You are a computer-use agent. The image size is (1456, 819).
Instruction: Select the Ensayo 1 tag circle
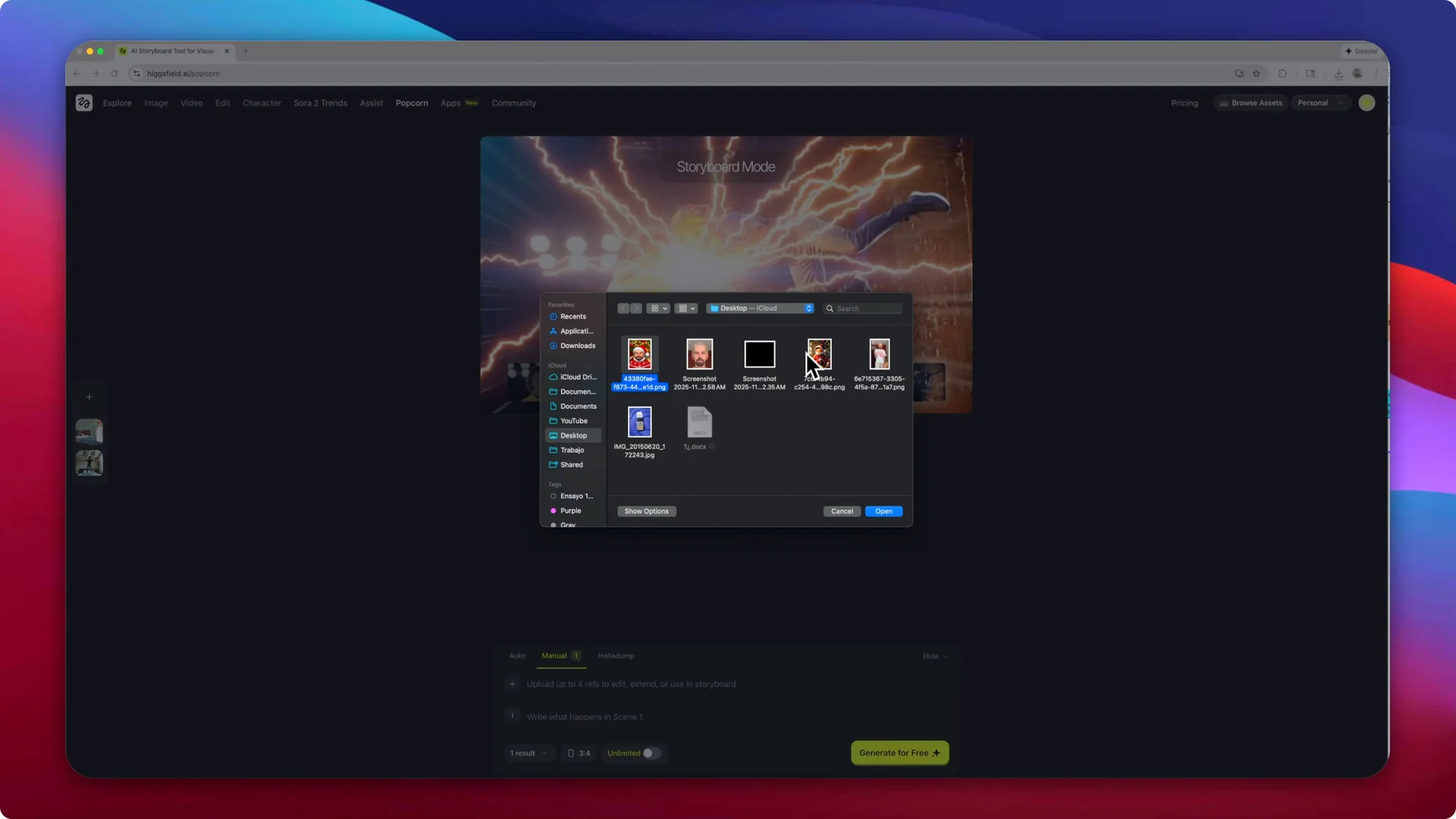click(553, 496)
